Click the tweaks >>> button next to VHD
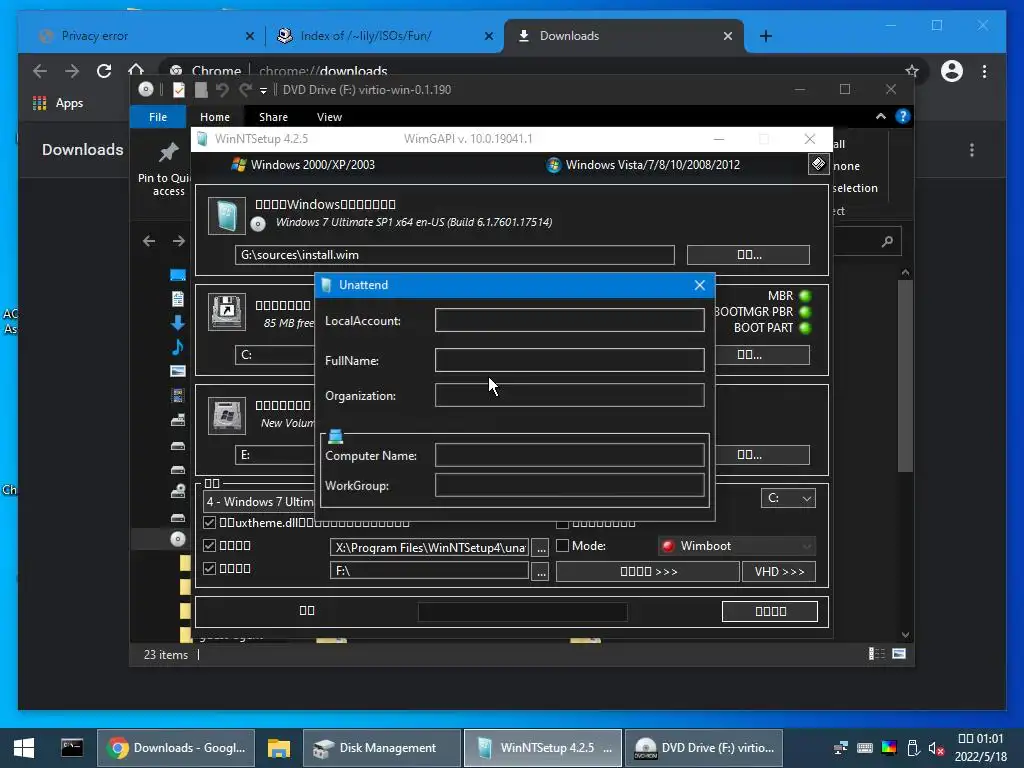1024x768 pixels. (x=648, y=571)
